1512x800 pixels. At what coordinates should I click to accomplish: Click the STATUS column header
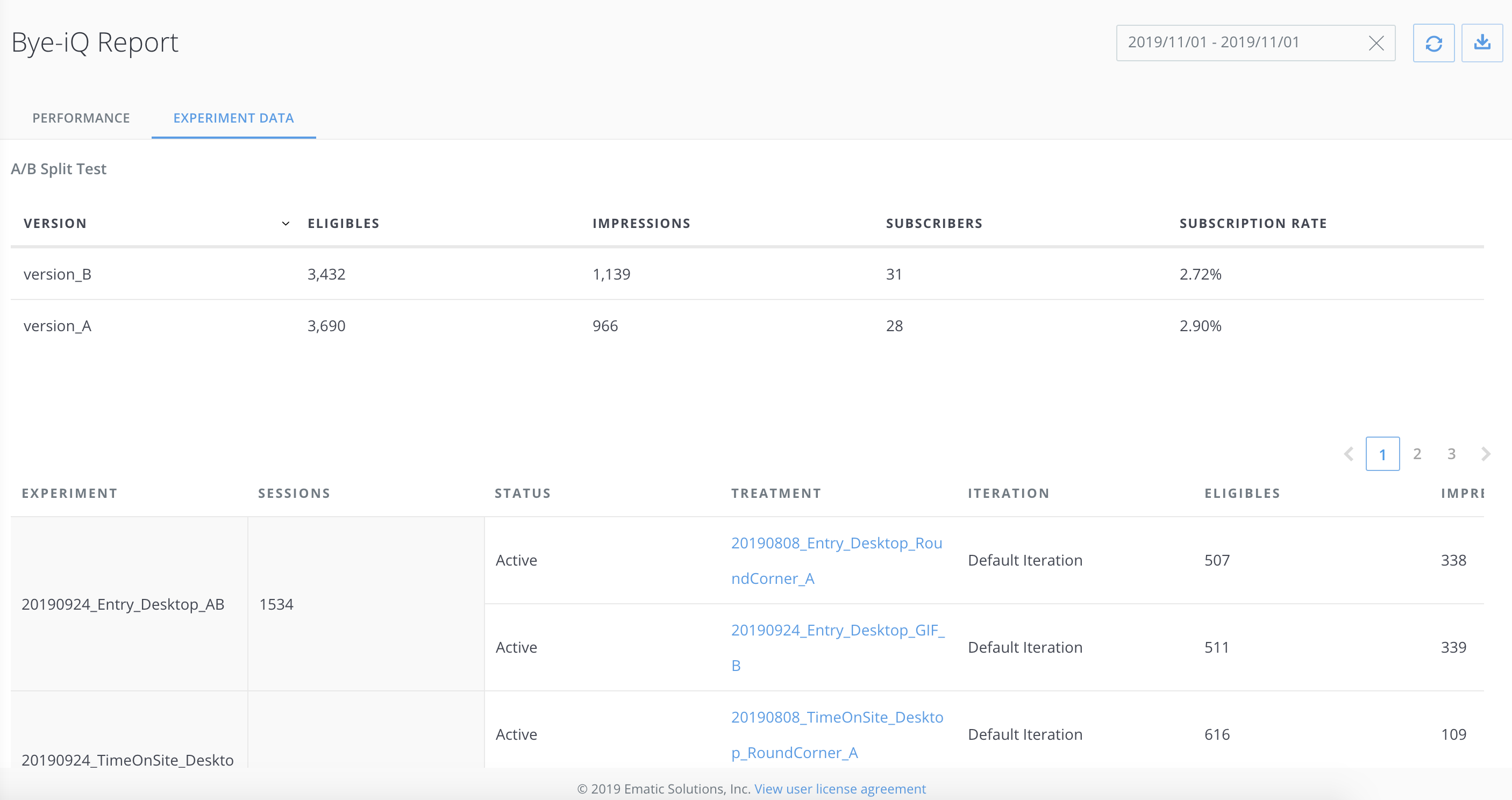[523, 494]
